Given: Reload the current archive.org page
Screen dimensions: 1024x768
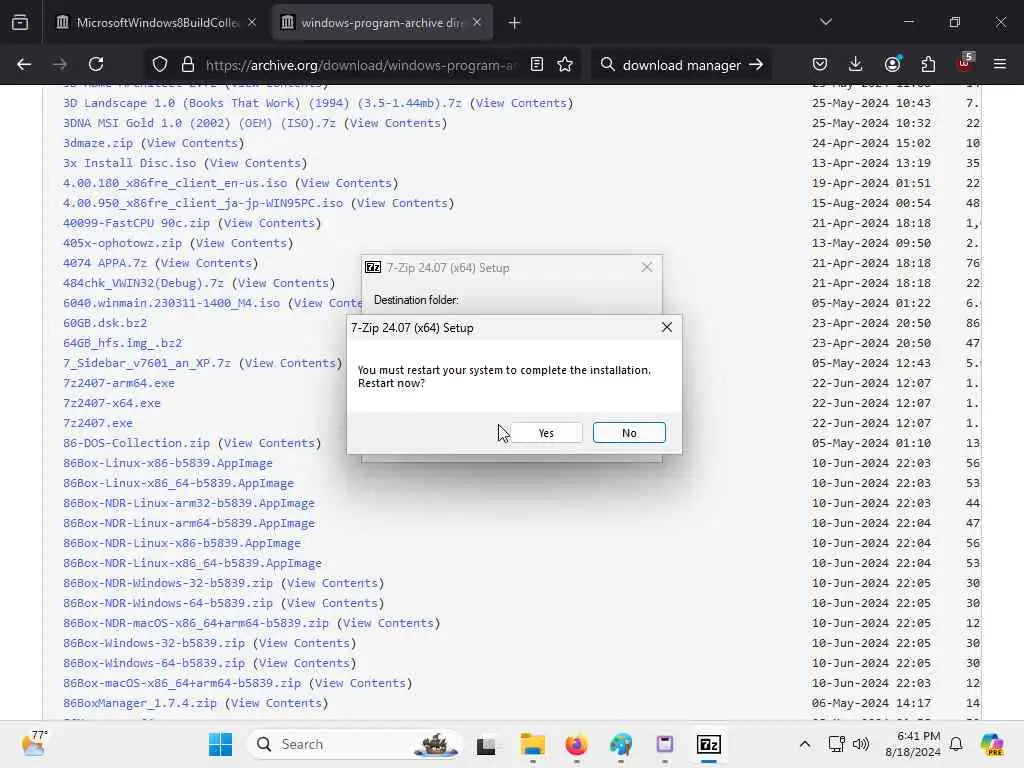Looking at the screenshot, I should click(96, 64).
